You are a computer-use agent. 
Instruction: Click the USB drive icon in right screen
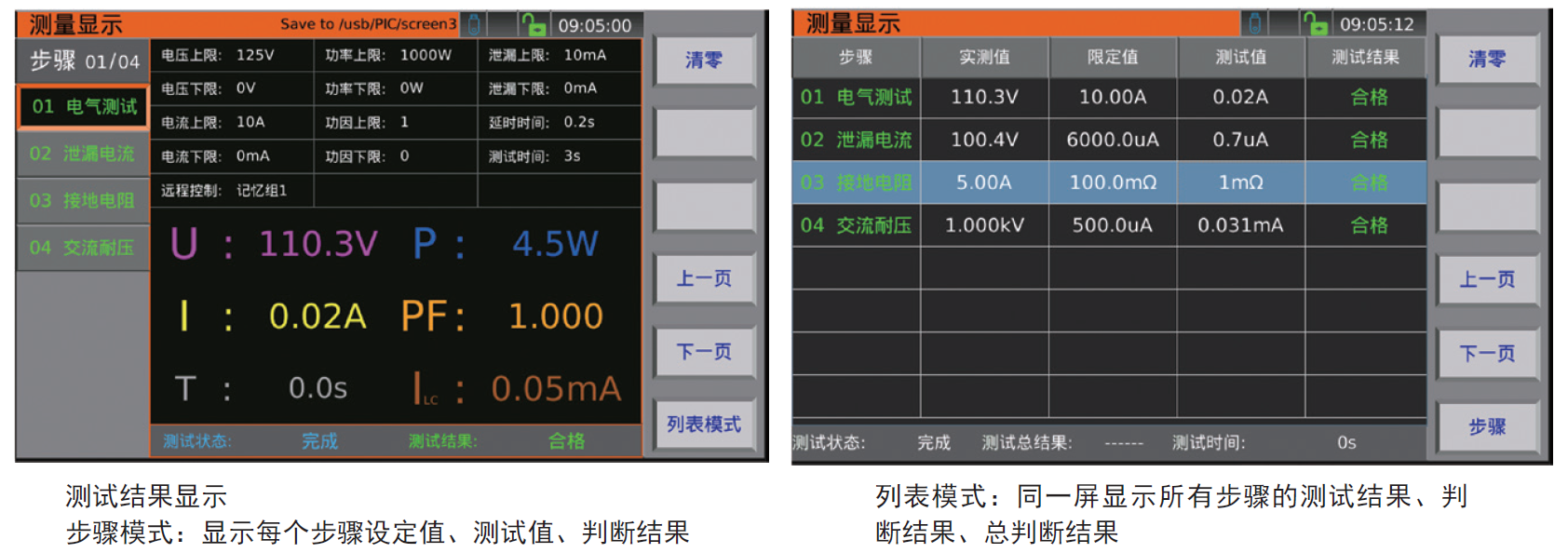(x=1255, y=23)
